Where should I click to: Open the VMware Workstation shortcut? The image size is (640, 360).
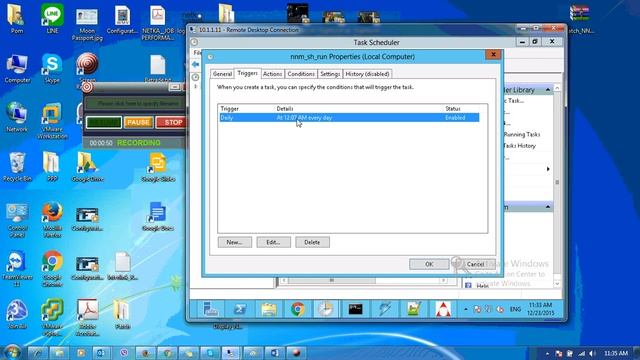click(x=52, y=120)
